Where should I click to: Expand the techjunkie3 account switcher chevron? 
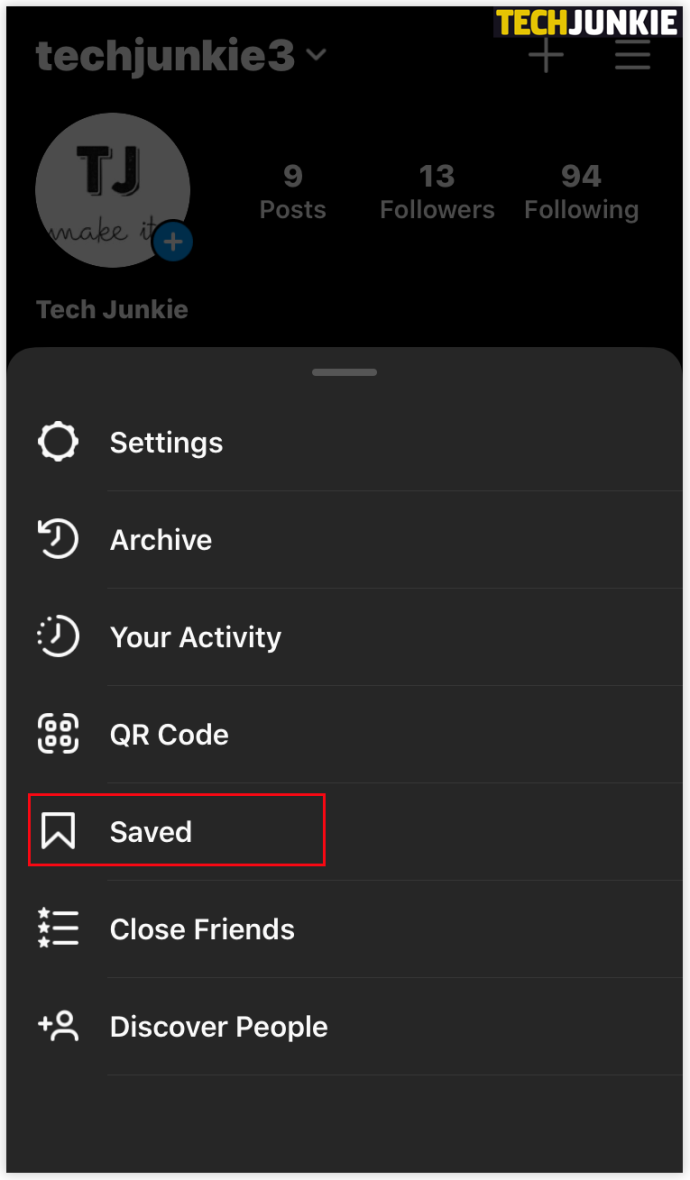pos(318,55)
